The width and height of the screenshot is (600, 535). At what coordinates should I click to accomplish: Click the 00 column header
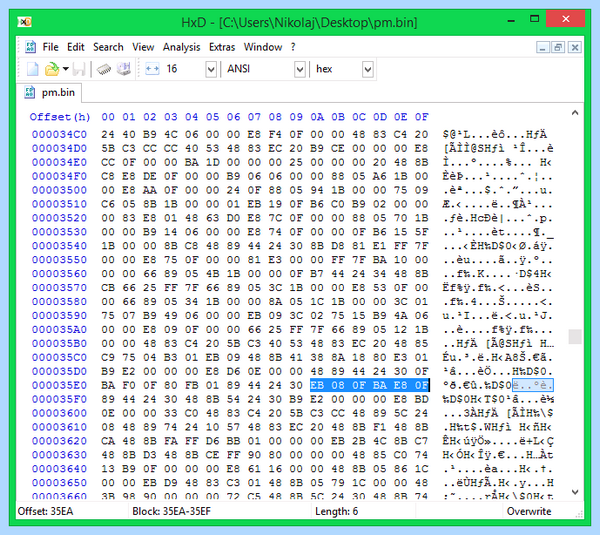click(108, 117)
